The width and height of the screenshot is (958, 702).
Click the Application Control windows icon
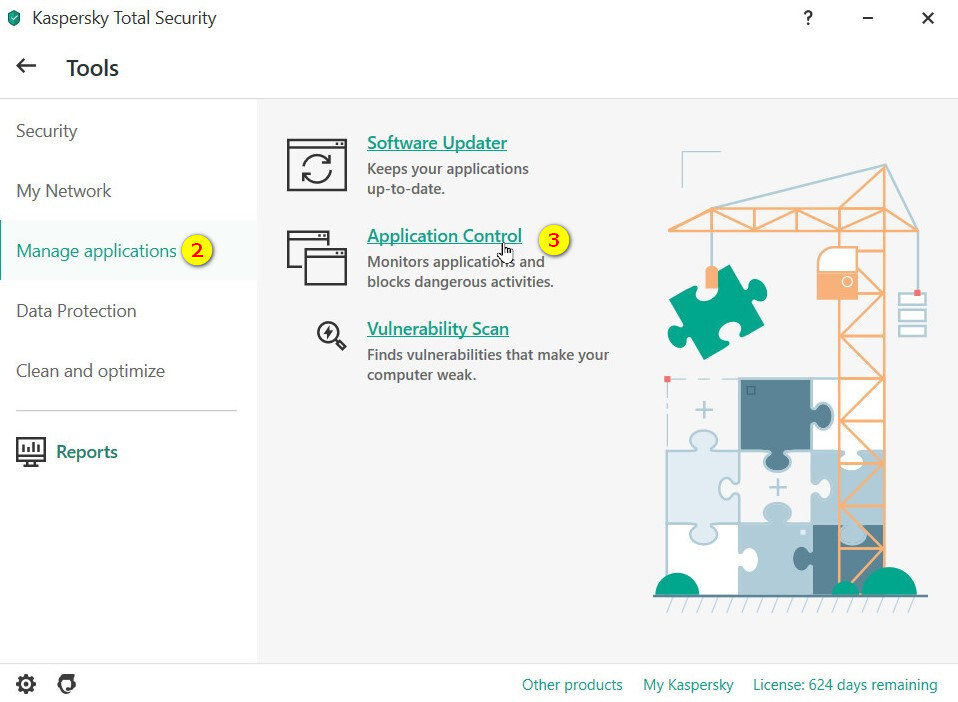[317, 258]
